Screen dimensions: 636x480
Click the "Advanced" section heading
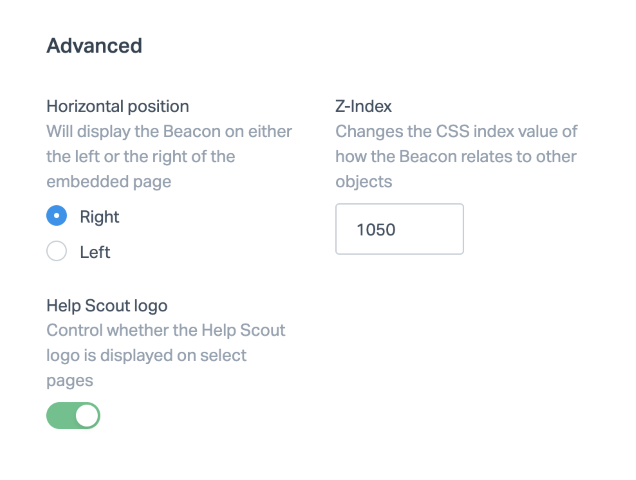94,45
